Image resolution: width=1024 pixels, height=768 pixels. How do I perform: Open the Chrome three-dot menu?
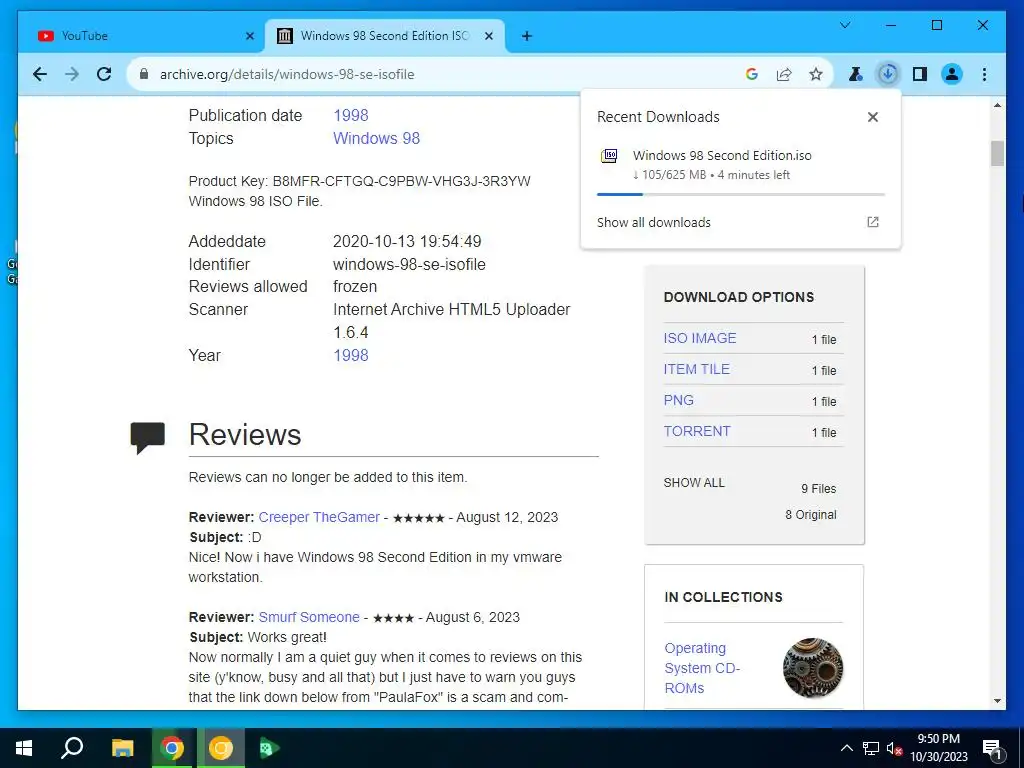point(984,74)
